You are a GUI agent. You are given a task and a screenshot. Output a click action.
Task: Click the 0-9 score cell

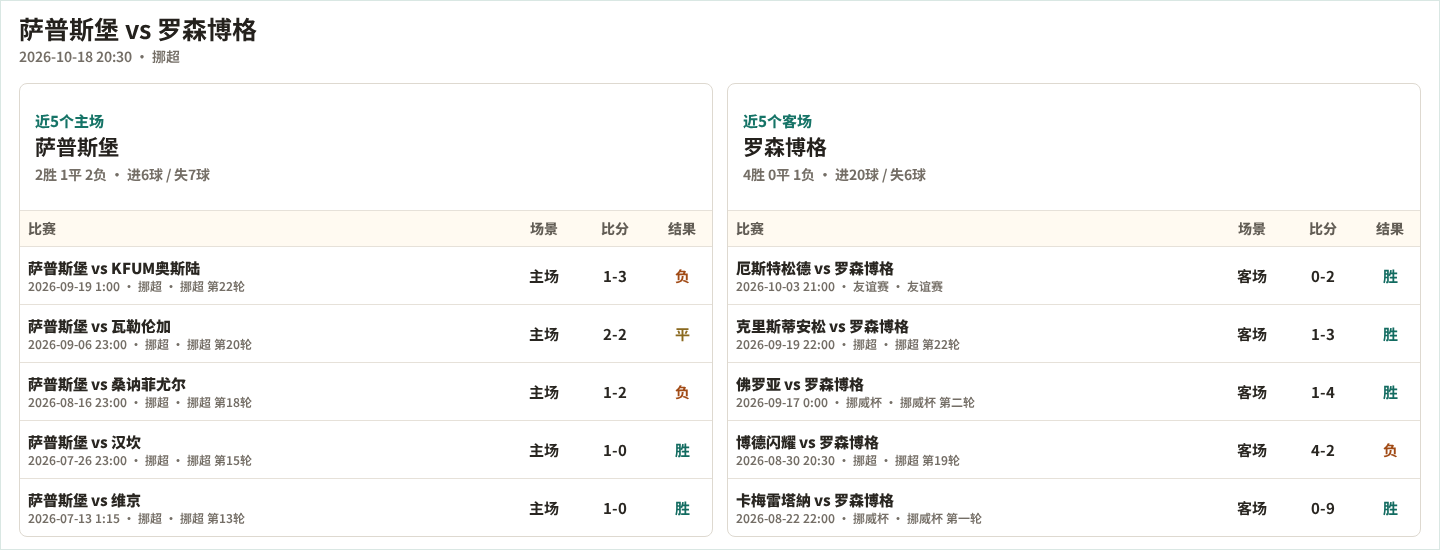pos(1323,508)
